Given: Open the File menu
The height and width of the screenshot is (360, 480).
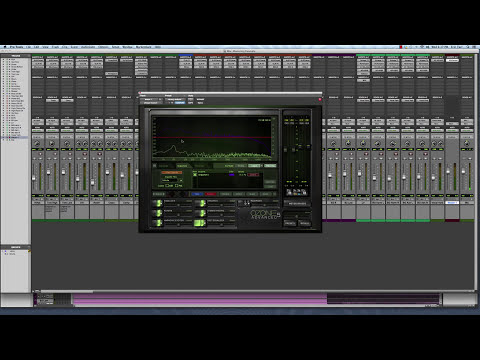Looking at the screenshot, I should (28, 47).
